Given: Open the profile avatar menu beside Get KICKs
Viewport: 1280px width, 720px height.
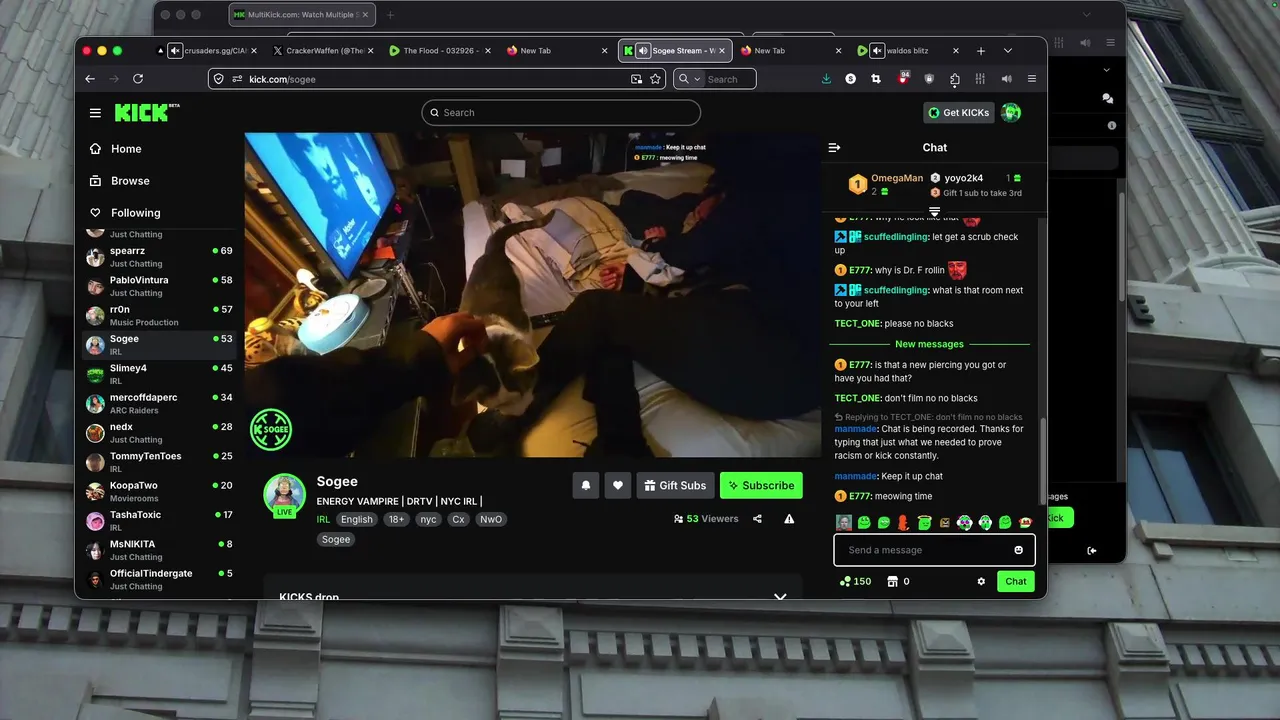Looking at the screenshot, I should (1011, 113).
